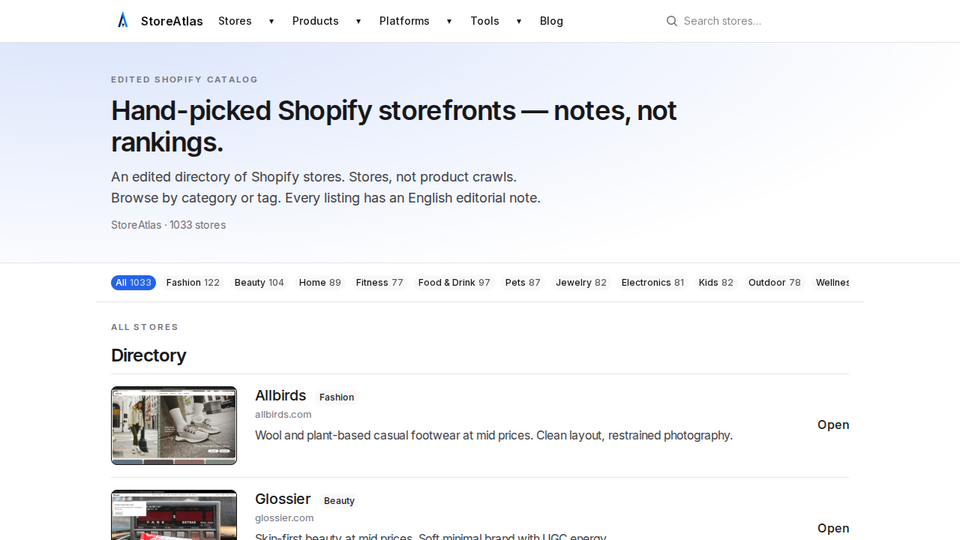Viewport: 960px width, 540px height.
Task: Open the Products menu
Action: pos(315,21)
